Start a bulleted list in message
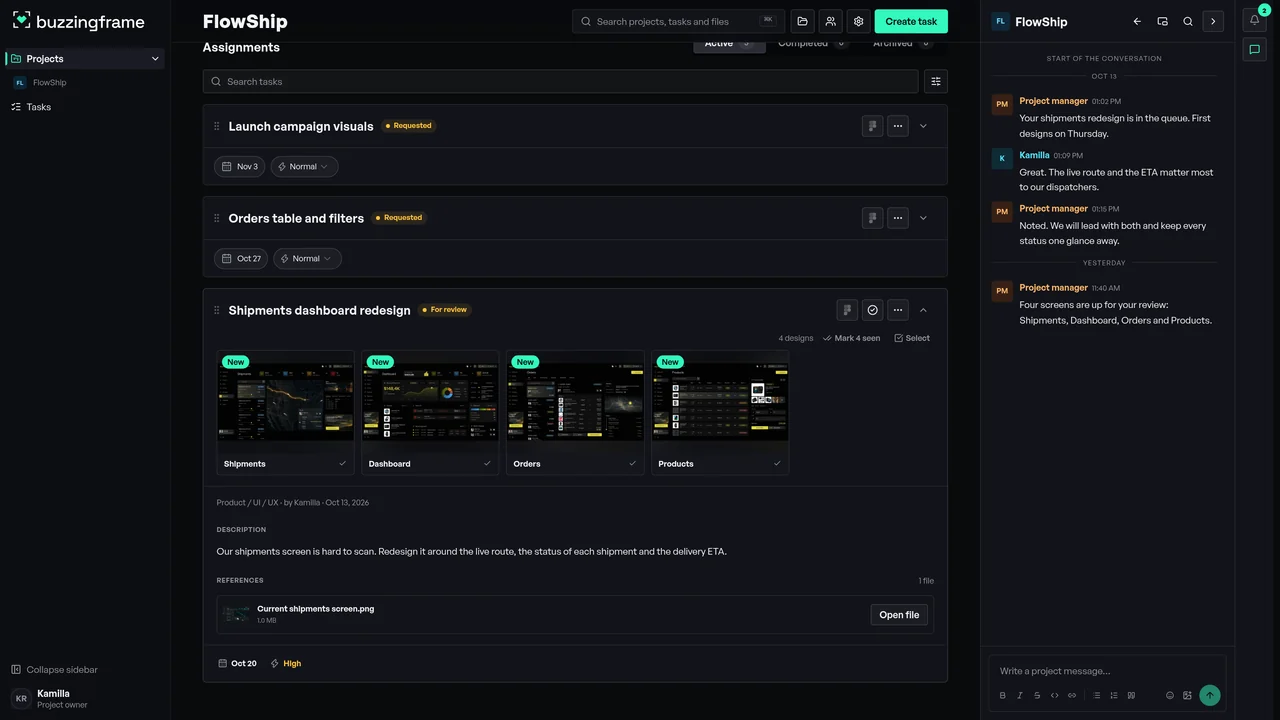The height and width of the screenshot is (720, 1280). (x=1096, y=695)
